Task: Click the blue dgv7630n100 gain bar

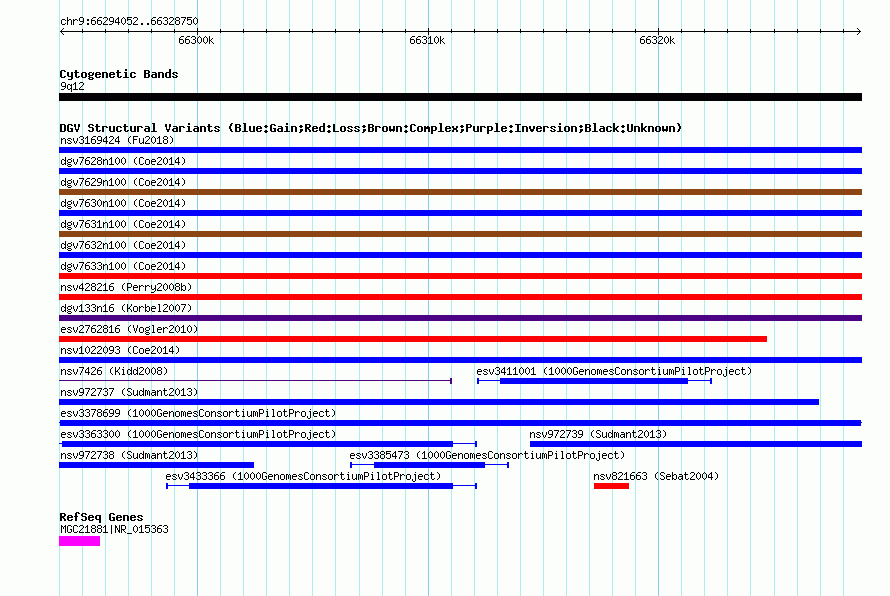Action: (460, 213)
